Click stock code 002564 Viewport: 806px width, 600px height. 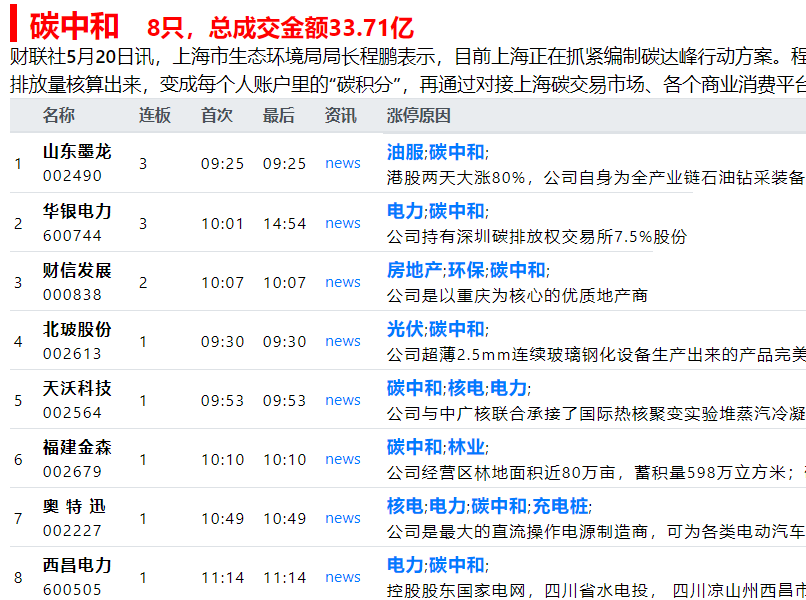tap(72, 413)
